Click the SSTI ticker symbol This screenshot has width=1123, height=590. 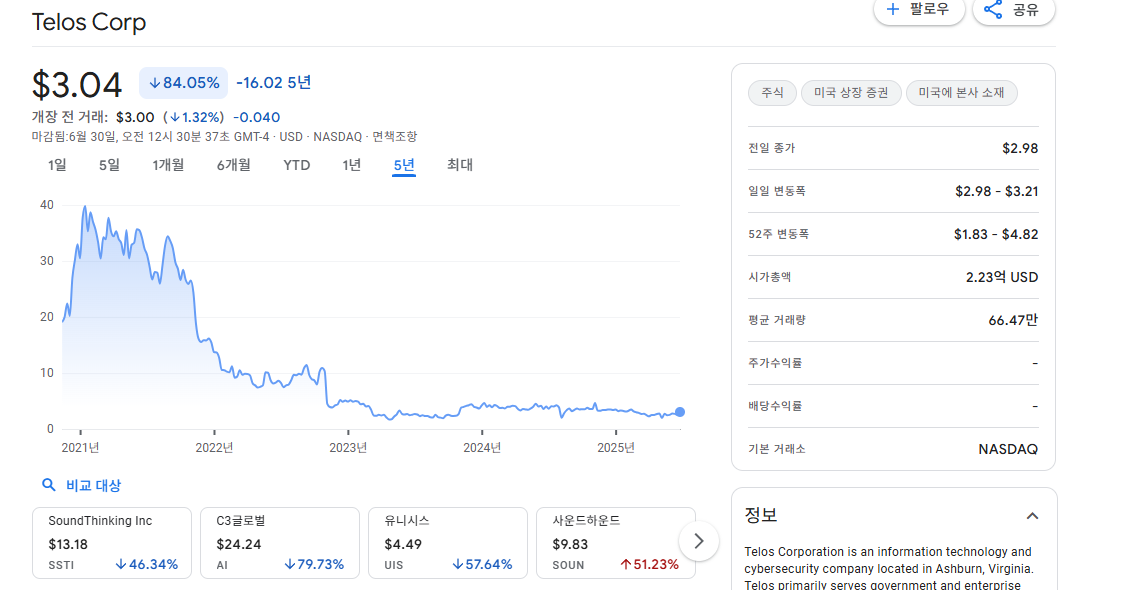click(62, 565)
